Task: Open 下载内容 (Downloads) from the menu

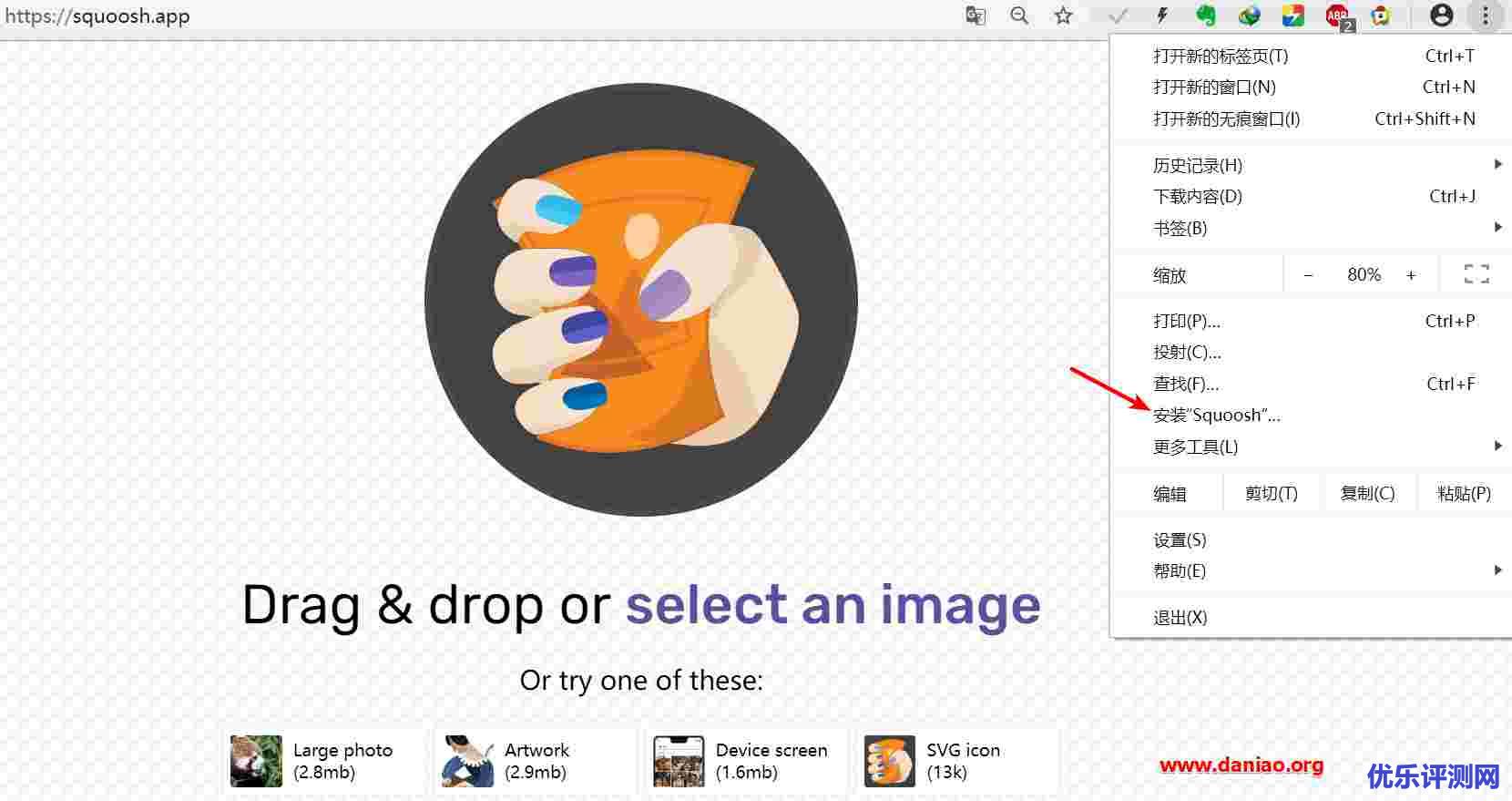Action: tap(1311, 196)
